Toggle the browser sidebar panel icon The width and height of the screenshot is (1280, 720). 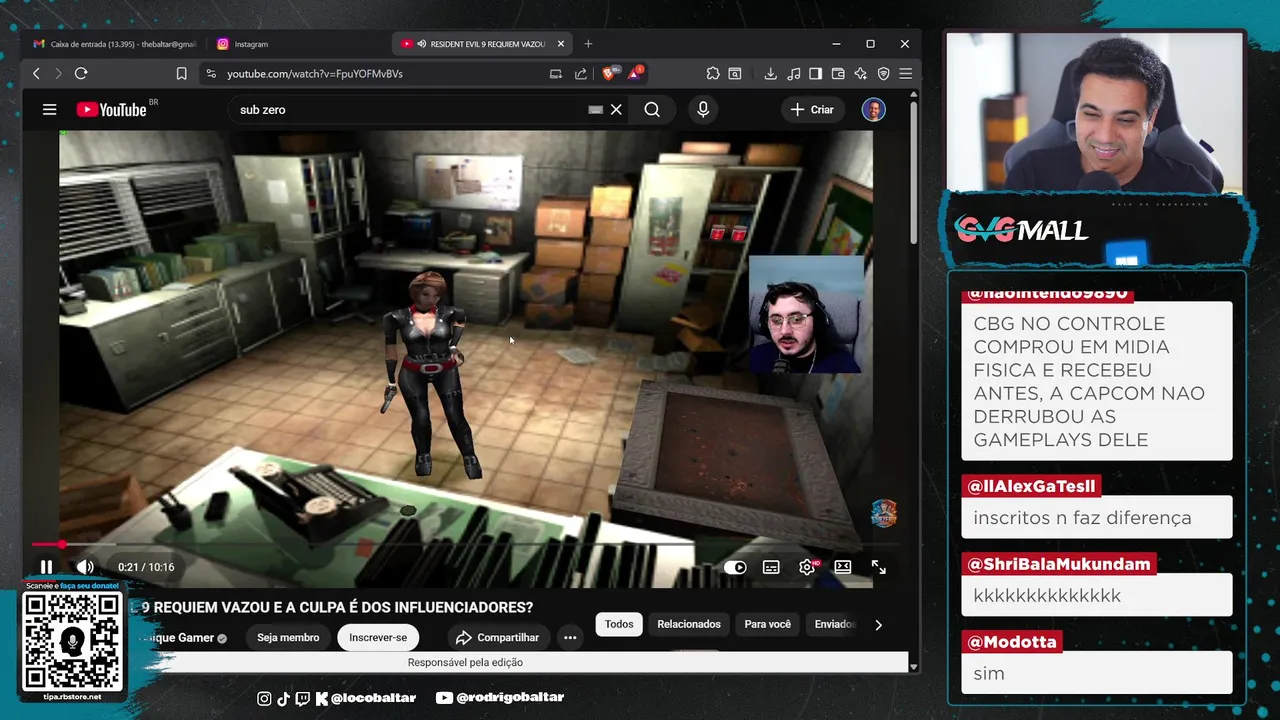tap(815, 73)
